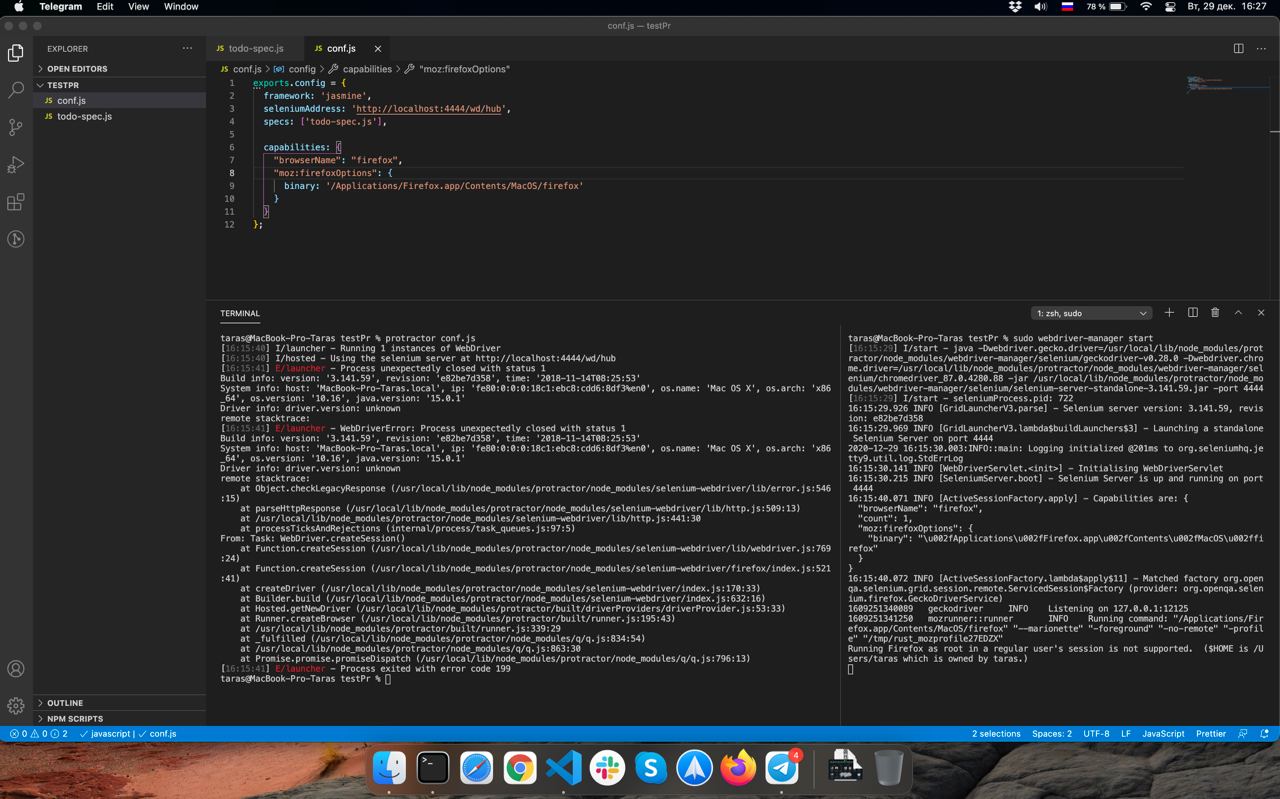Expand the NPM Scripts section
Viewport: 1280px width, 799px height.
pyautogui.click(x=120, y=719)
